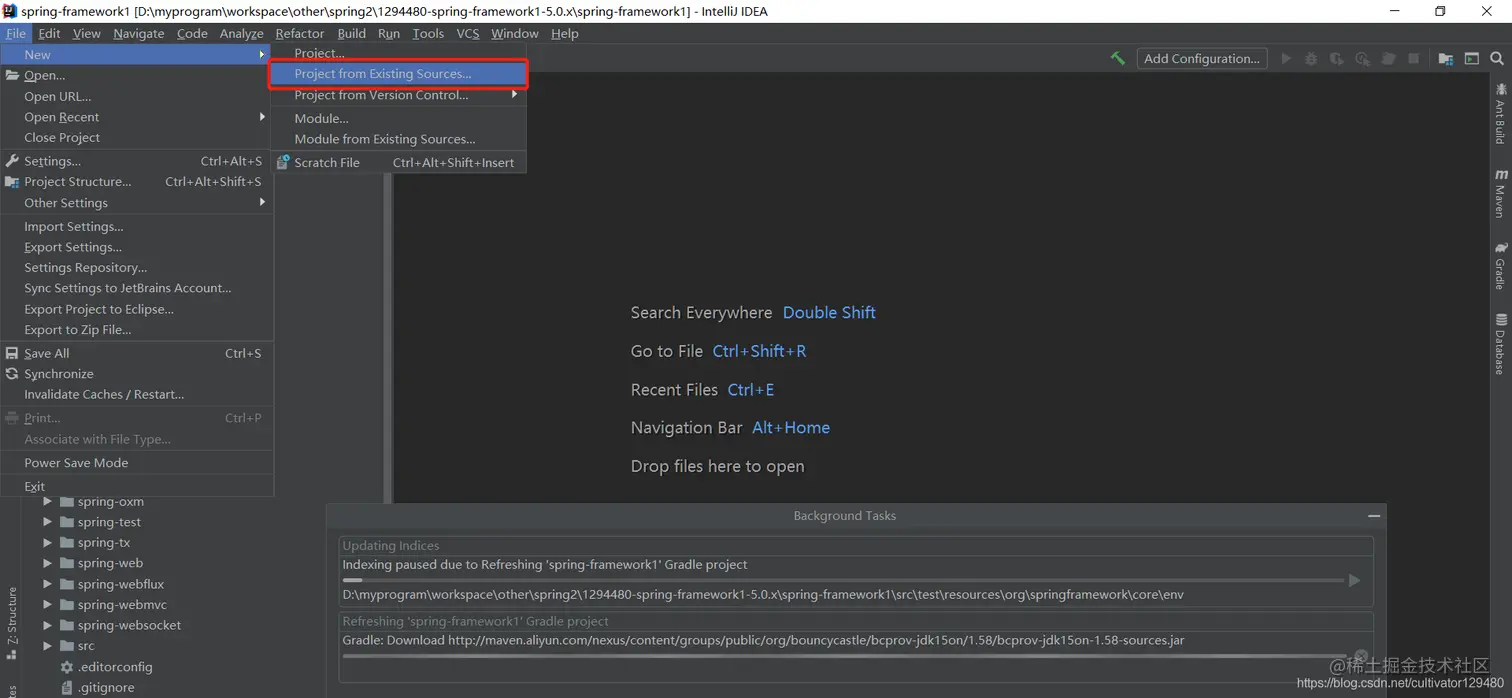Viewport: 1512px width, 698px height.
Task: Open the Project Structure toolbar icon
Action: (x=1446, y=58)
